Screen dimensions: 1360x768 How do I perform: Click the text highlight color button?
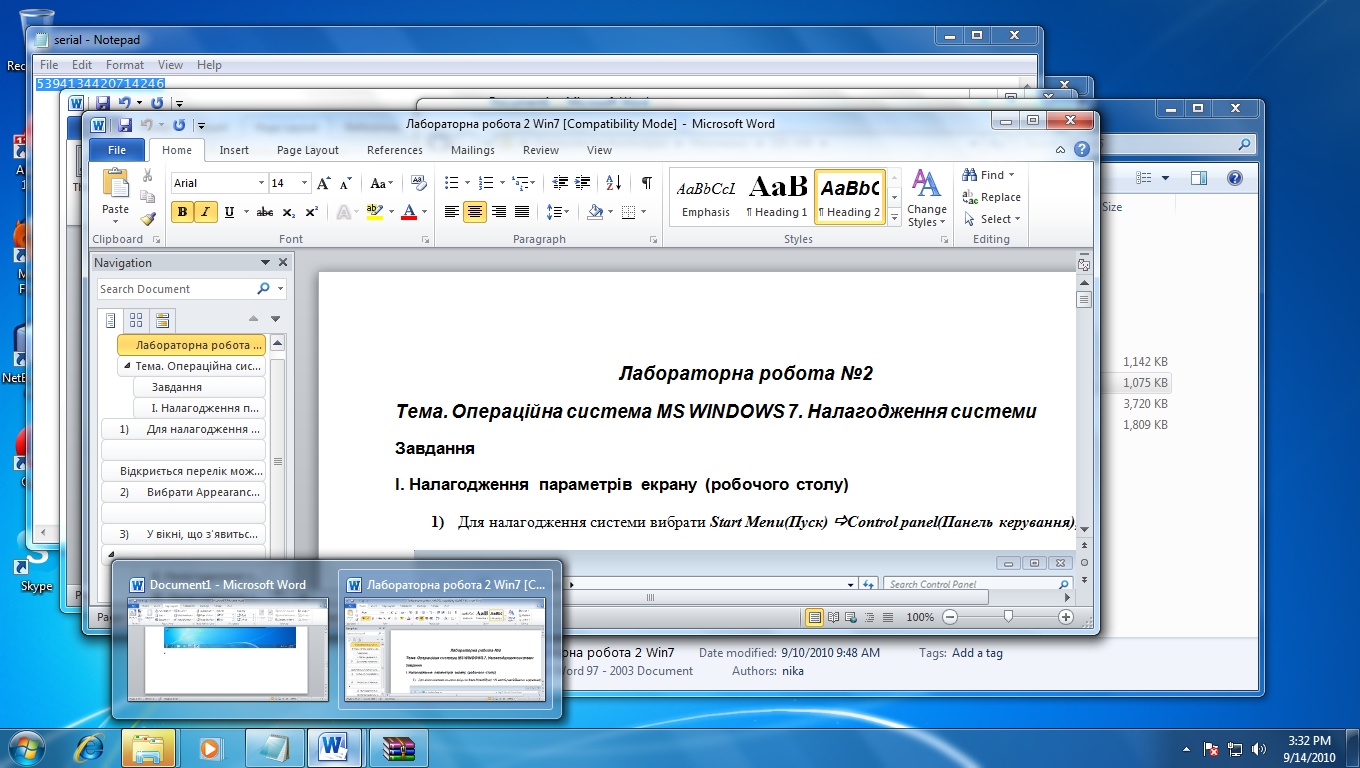374,212
